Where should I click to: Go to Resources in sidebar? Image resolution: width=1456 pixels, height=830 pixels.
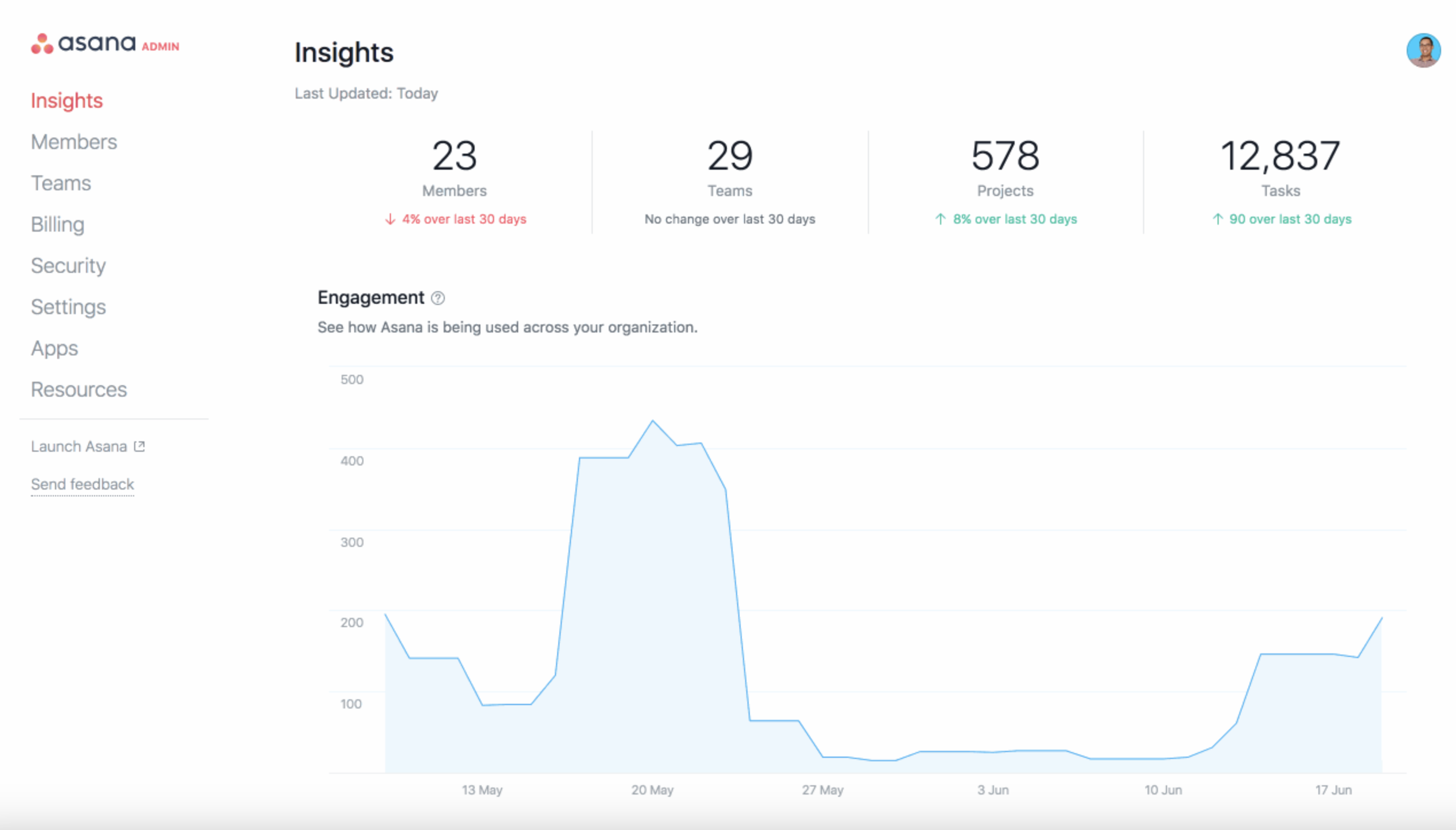click(79, 390)
